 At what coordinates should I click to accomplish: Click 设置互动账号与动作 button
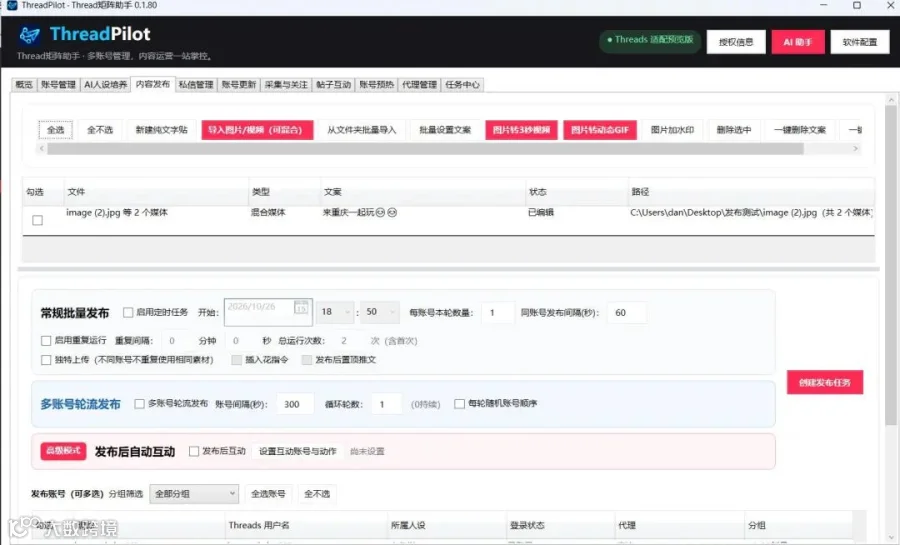point(297,451)
